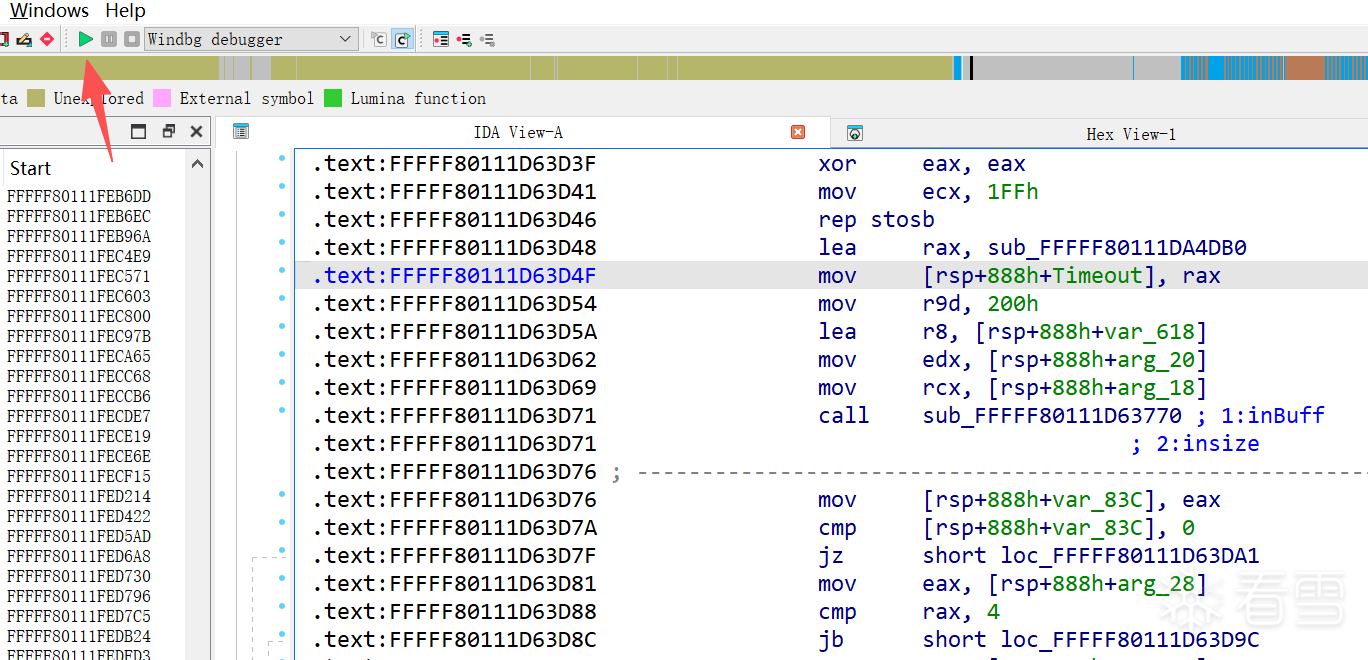Click the 200h value in mov r9d
Screen dimensions: 1368x660
pyautogui.click(x=1013, y=304)
